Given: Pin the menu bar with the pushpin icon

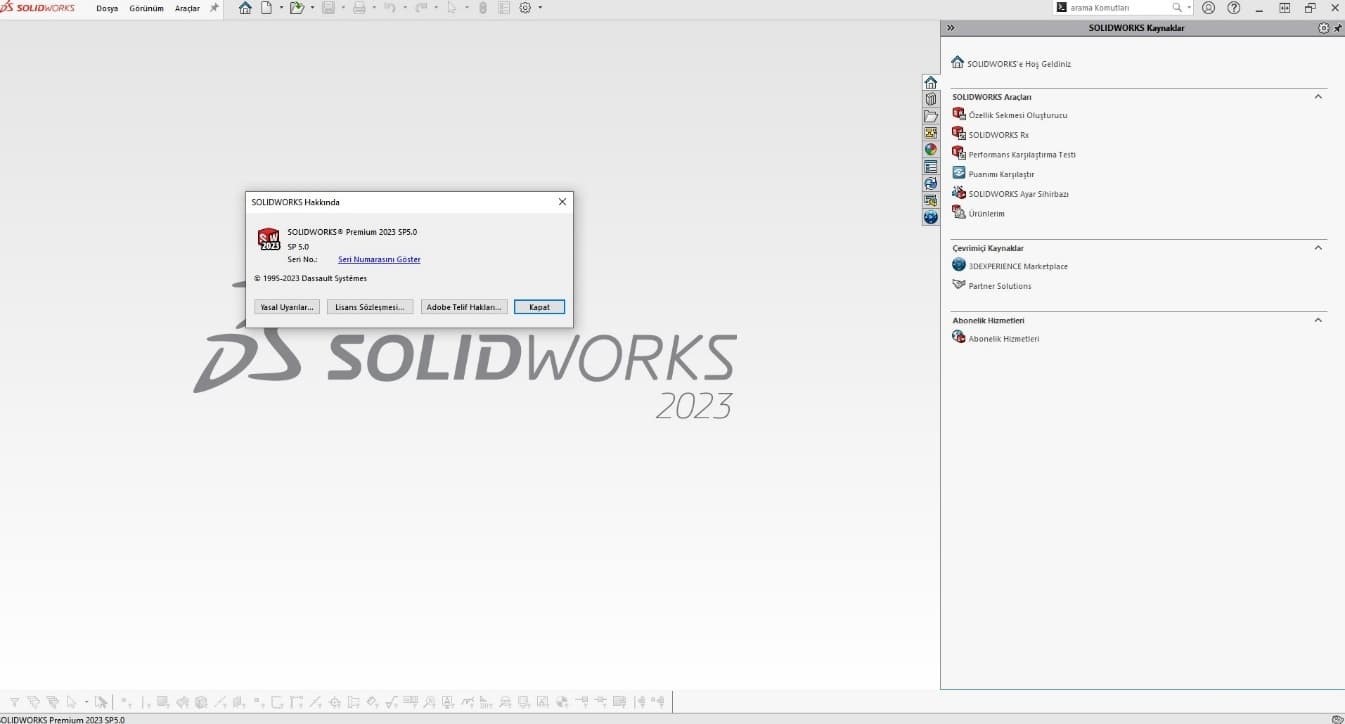Looking at the screenshot, I should [214, 7].
